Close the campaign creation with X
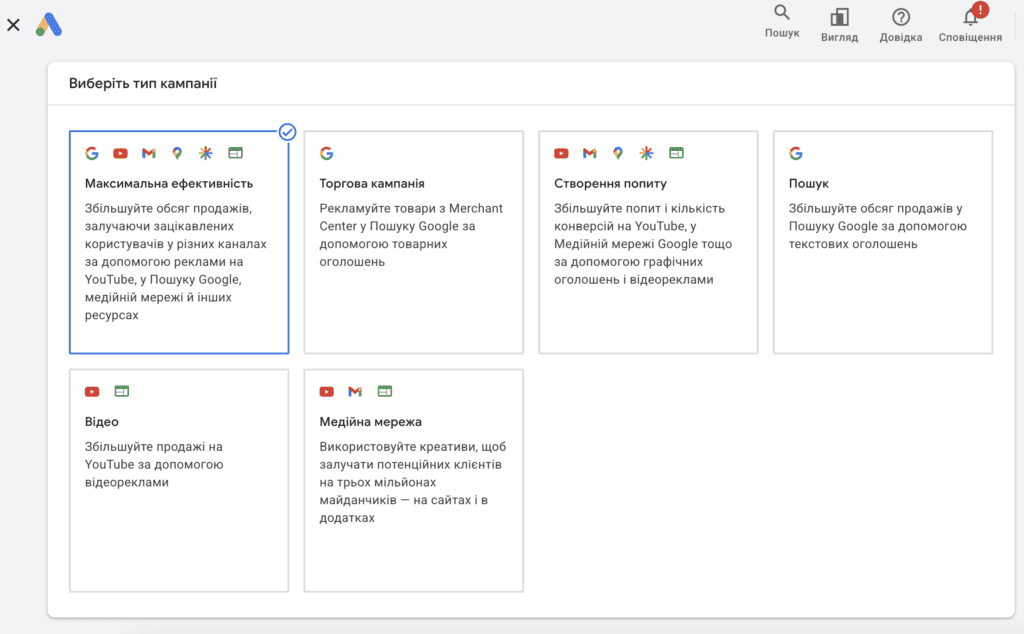The image size is (1024, 634). [x=13, y=25]
